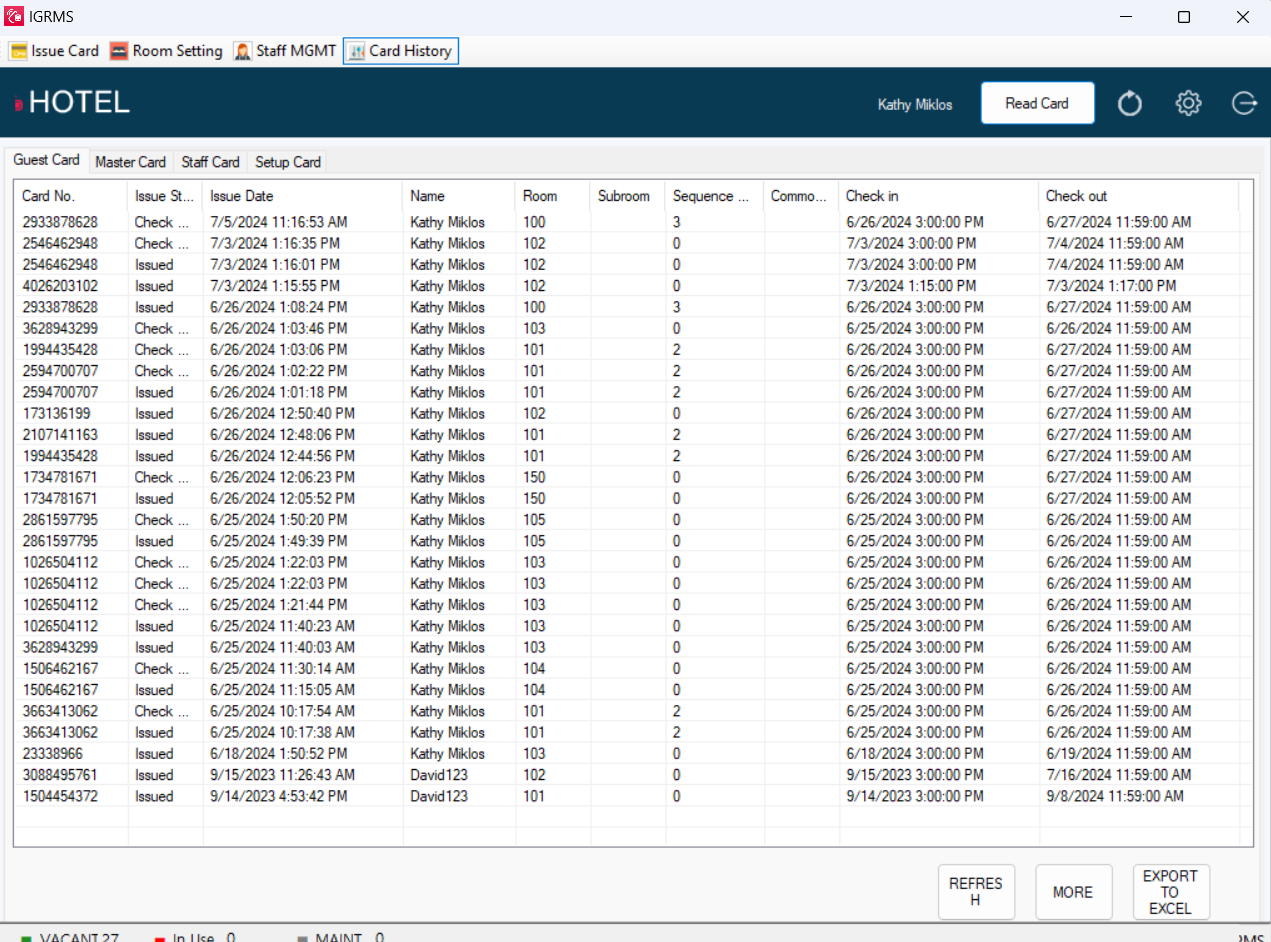The height and width of the screenshot is (942, 1271).
Task: Click check out 7/16/2024 11:59:00 AM
Action: click(1118, 775)
